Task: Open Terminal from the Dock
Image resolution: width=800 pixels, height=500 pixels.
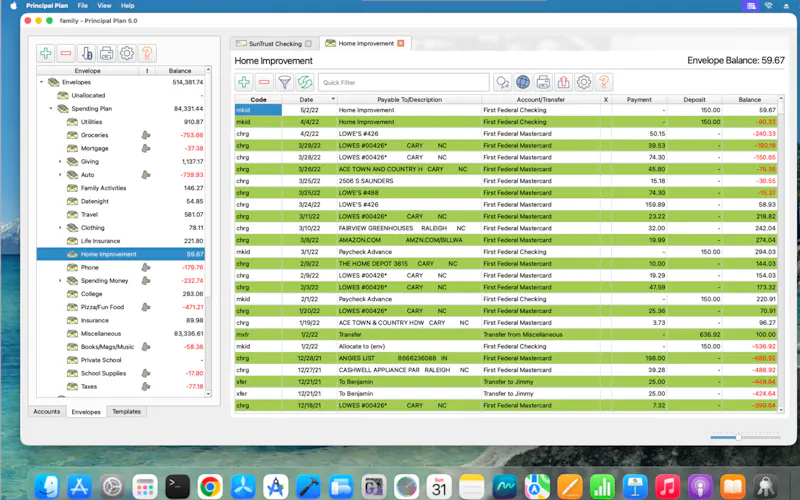Action: click(178, 487)
